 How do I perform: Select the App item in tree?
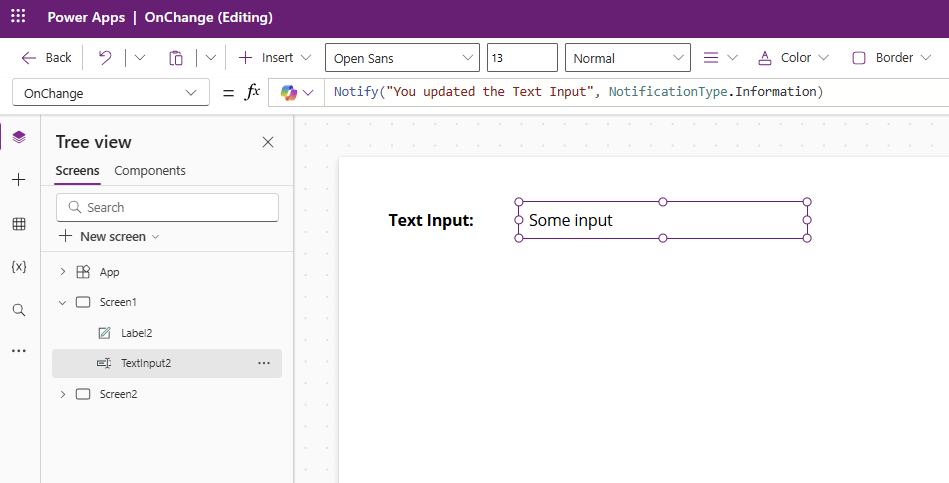point(110,272)
